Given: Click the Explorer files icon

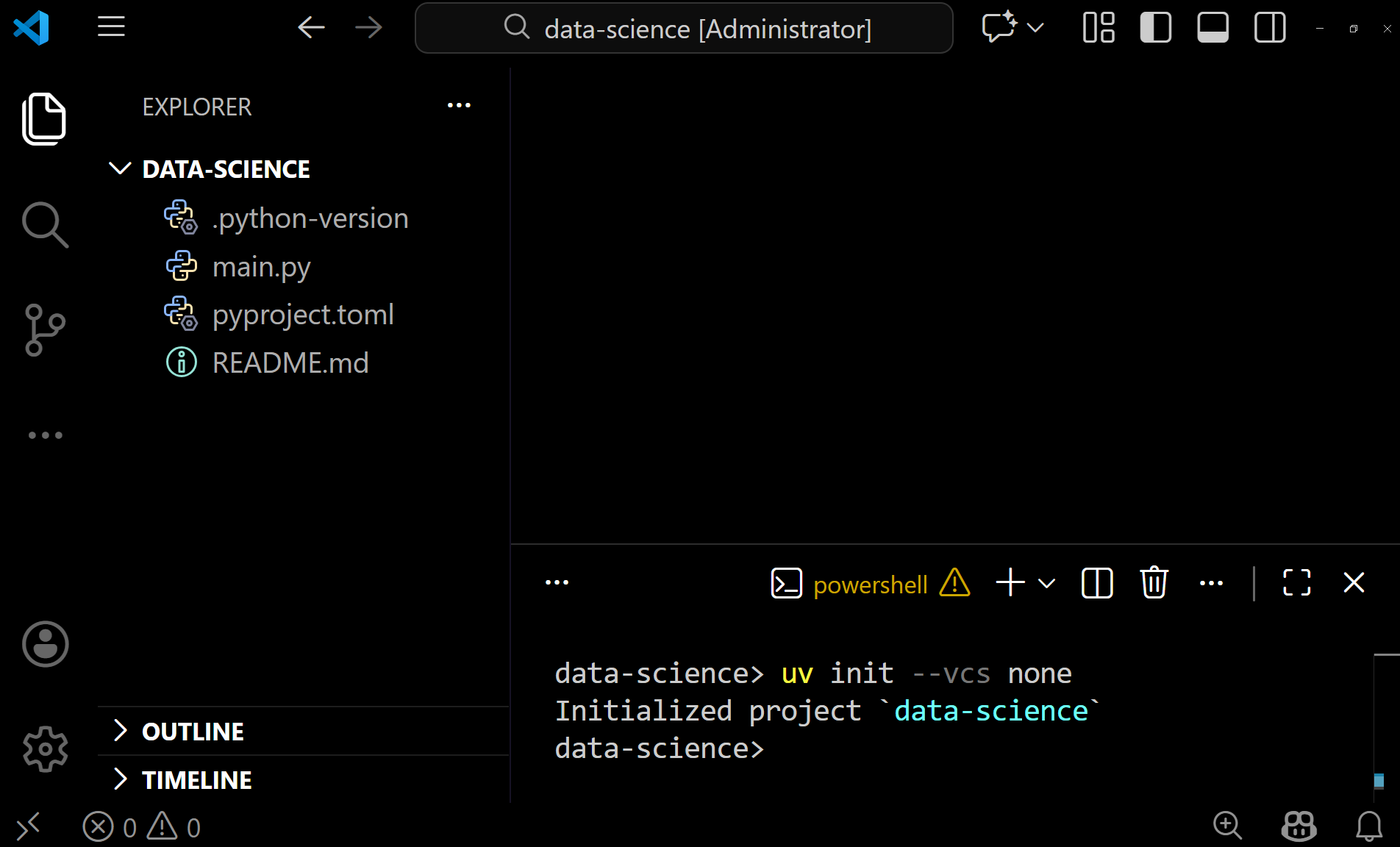Looking at the screenshot, I should click(x=44, y=118).
